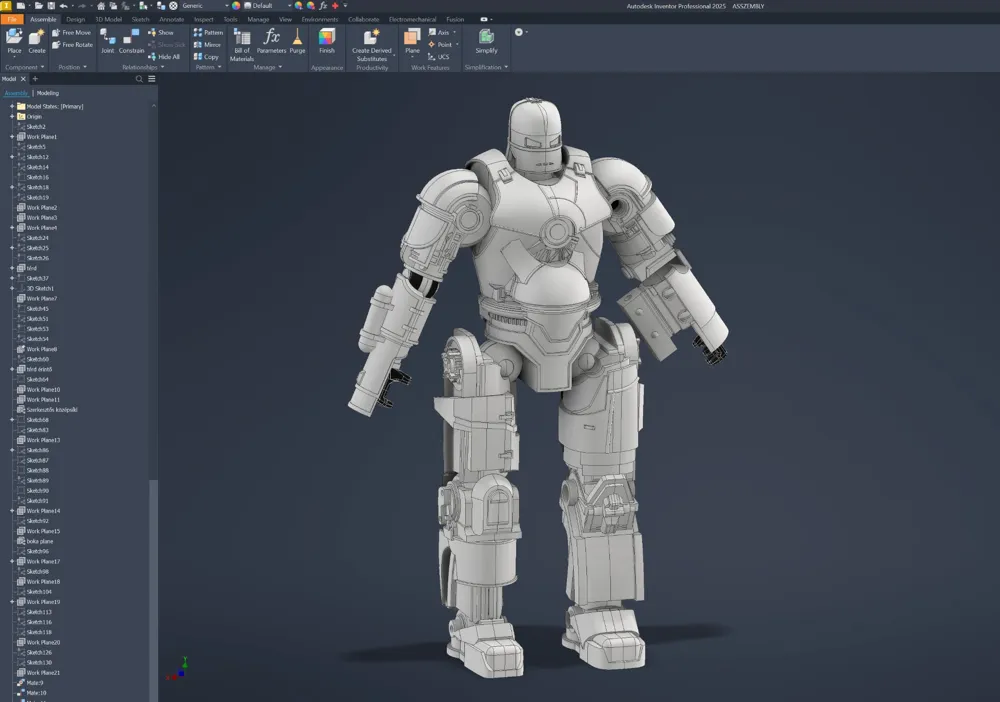Switch to the 3D Model ribbon tab
This screenshot has width=1000, height=702.
point(108,19)
